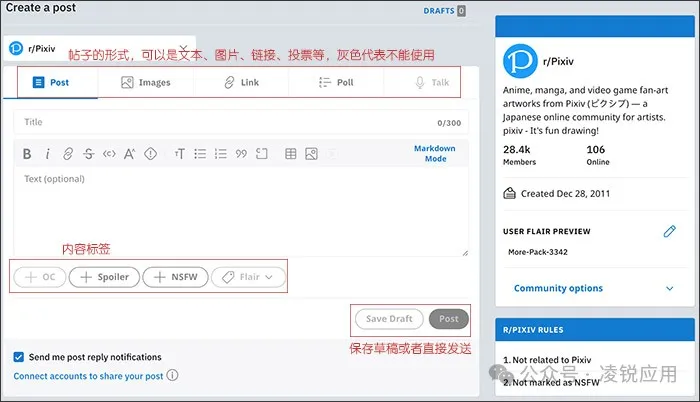Switch to the Link tab
This screenshot has width=700, height=402.
242,83
